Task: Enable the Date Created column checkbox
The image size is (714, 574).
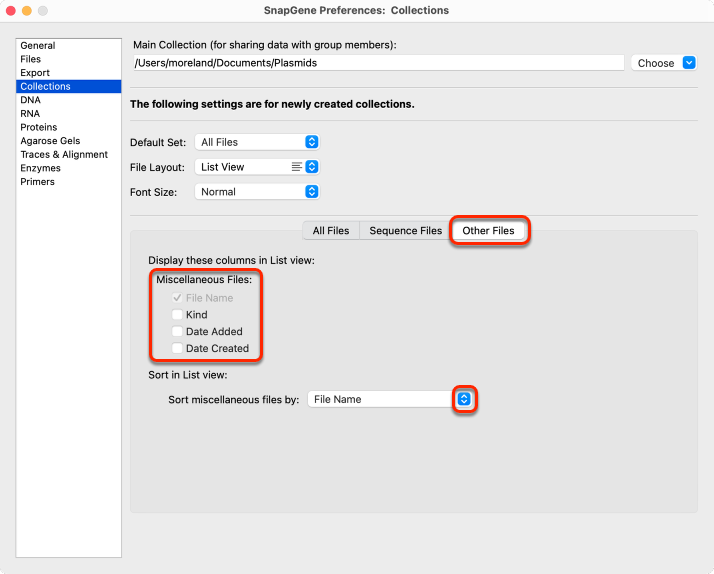Action: (177, 348)
